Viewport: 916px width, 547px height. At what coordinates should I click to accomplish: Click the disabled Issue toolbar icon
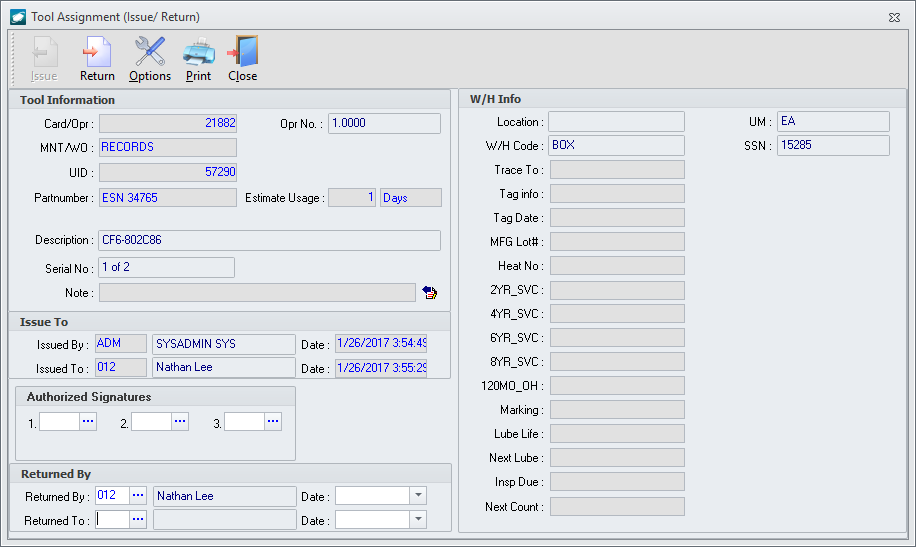point(44,58)
